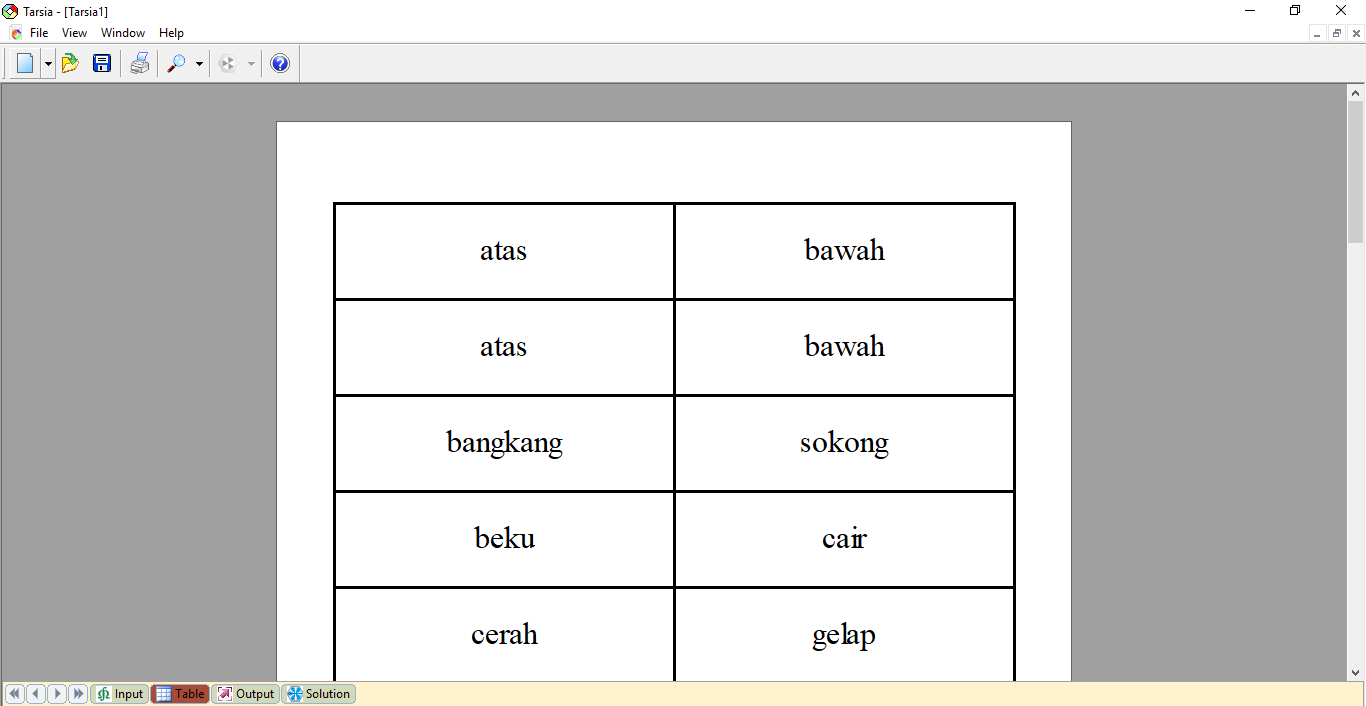This screenshot has height=706, width=1366.
Task: Open the View menu
Action: click(x=74, y=33)
